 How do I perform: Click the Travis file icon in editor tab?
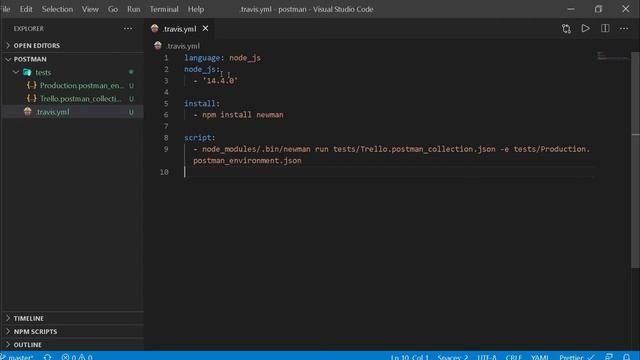click(155, 28)
